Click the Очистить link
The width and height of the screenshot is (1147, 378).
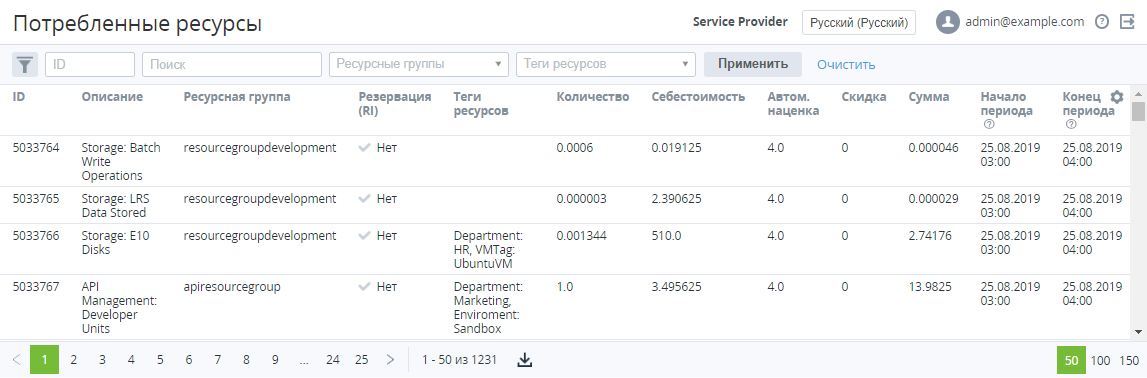pos(846,64)
